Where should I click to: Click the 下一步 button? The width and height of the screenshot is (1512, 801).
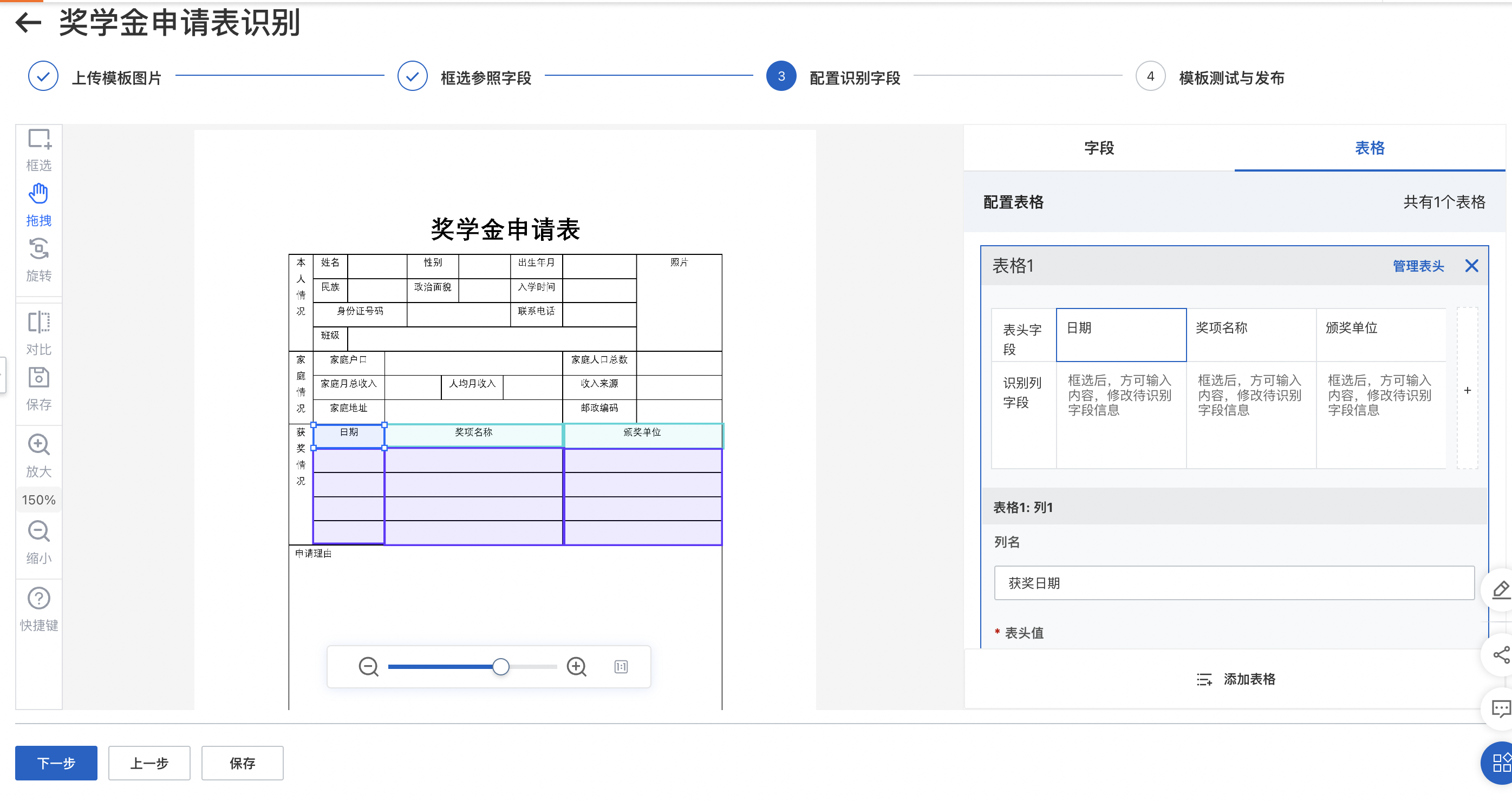tap(56, 763)
